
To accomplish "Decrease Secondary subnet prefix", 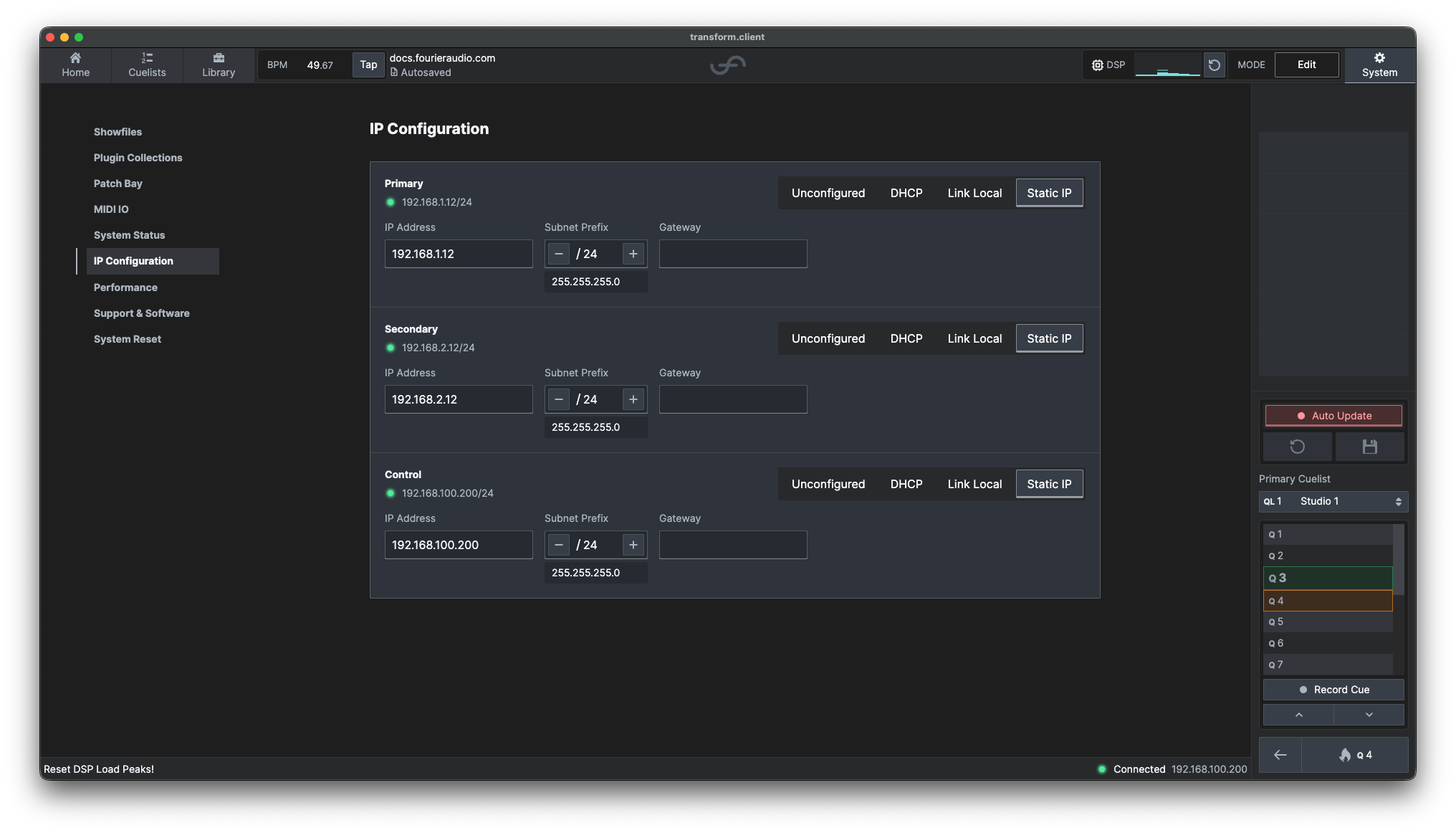I will (x=559, y=399).
